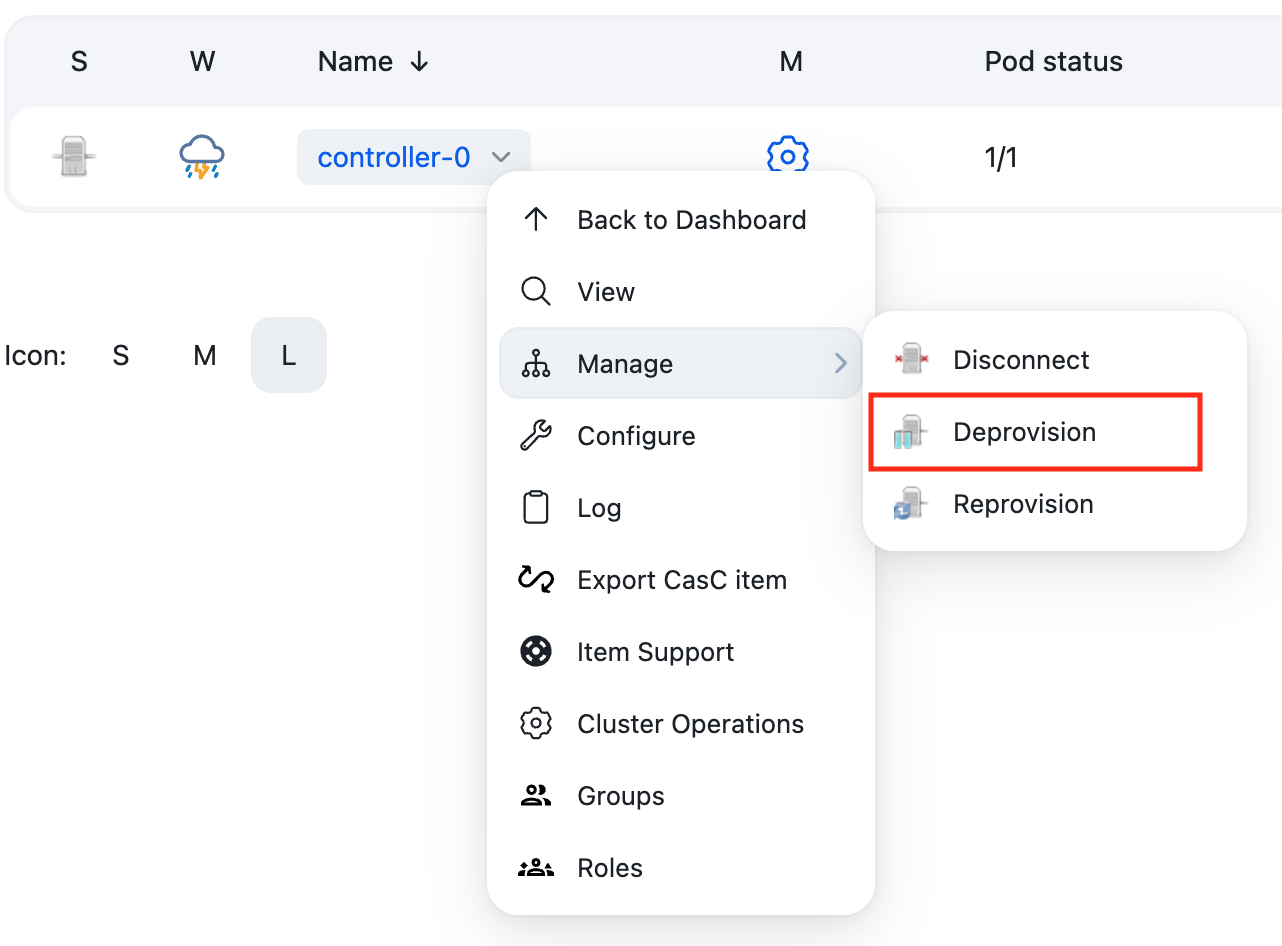Click the Name column header
Screen dimensions: 1282x946
[355, 62]
